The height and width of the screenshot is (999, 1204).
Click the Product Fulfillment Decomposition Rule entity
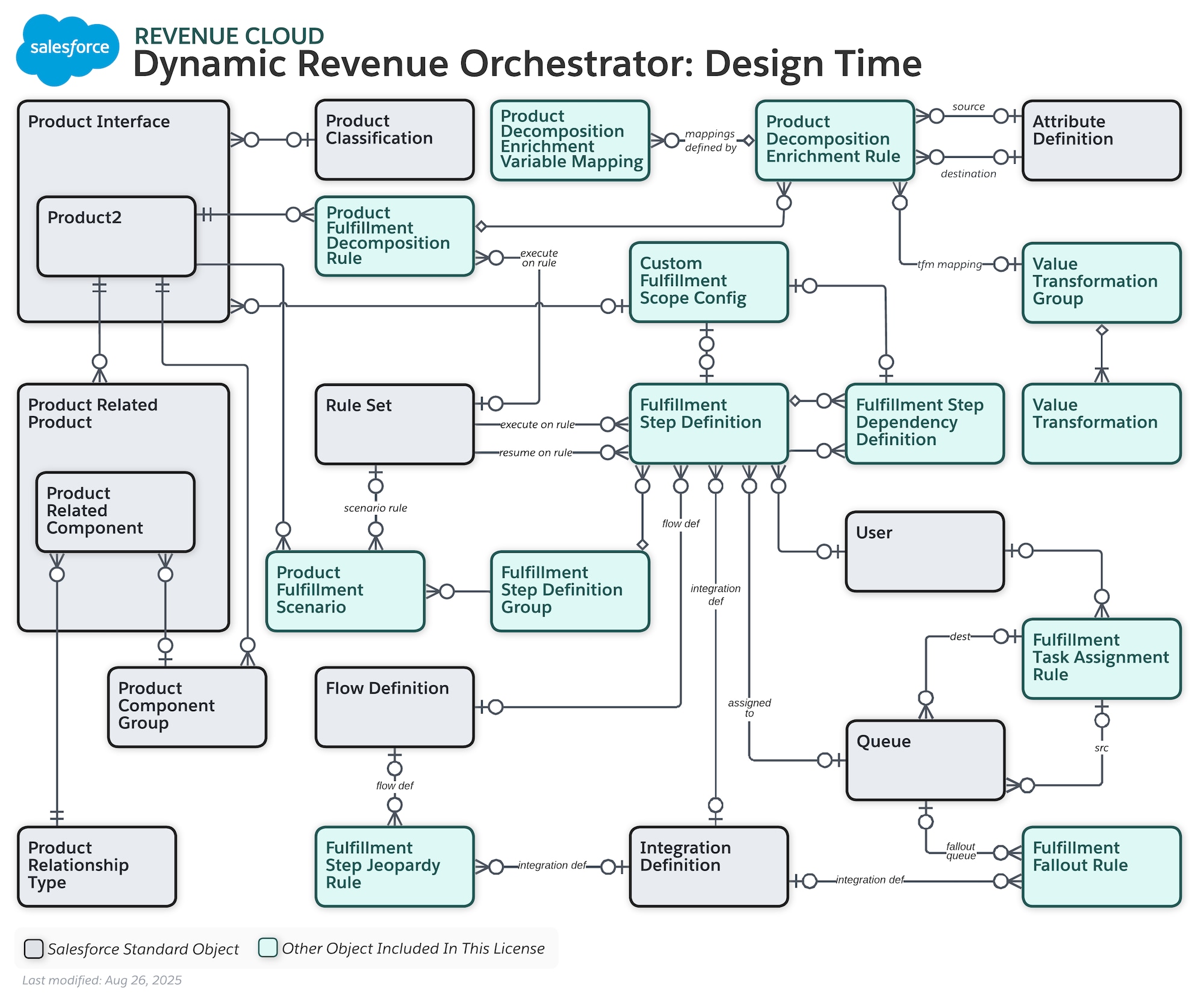pos(395,236)
